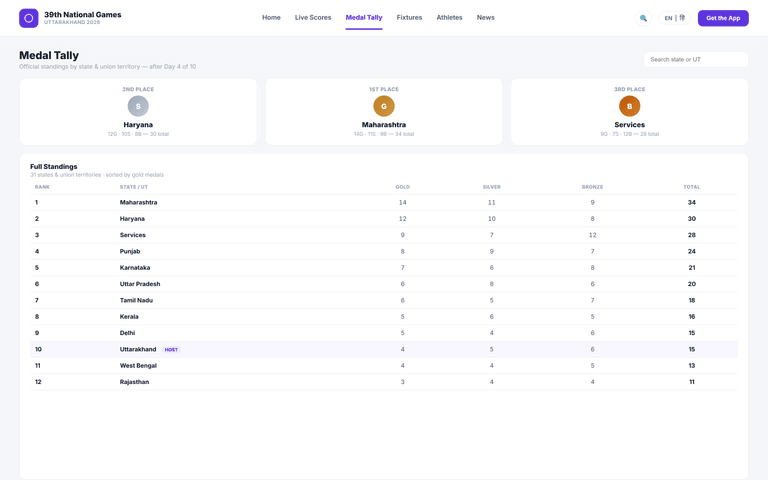Click the STATE / UT column header
This screenshot has height=480, width=768.
(134, 187)
